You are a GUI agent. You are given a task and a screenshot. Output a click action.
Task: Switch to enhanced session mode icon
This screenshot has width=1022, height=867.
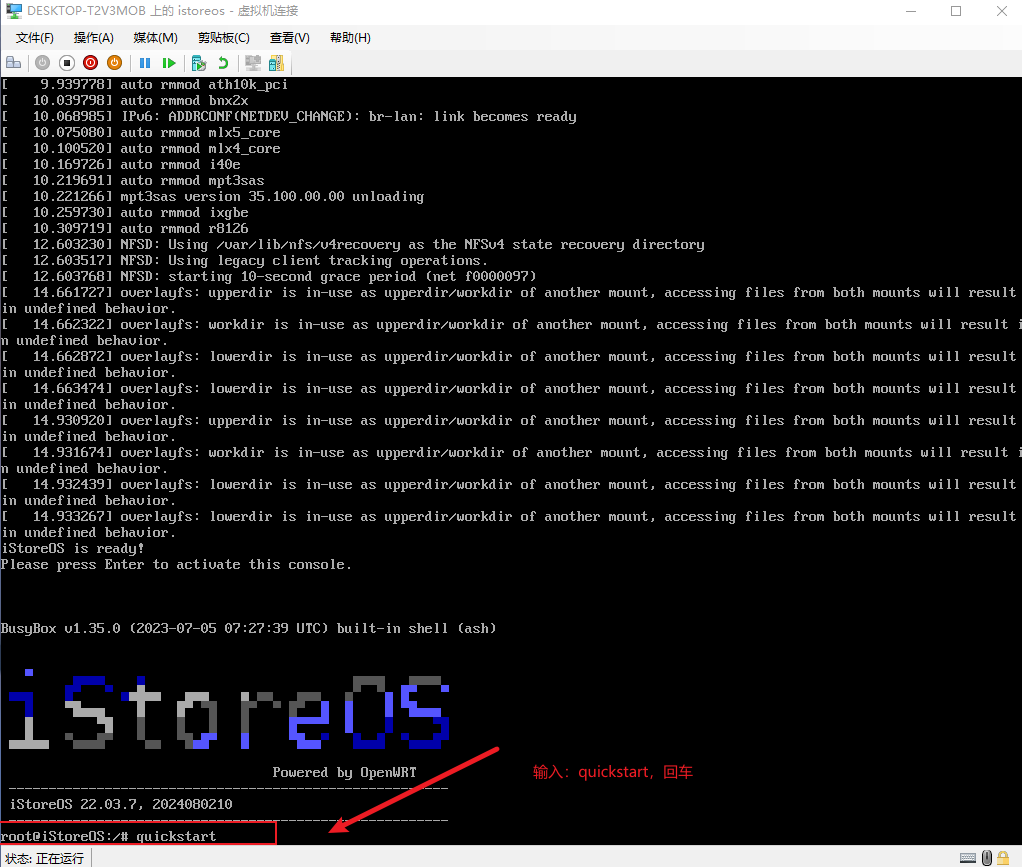(276, 62)
